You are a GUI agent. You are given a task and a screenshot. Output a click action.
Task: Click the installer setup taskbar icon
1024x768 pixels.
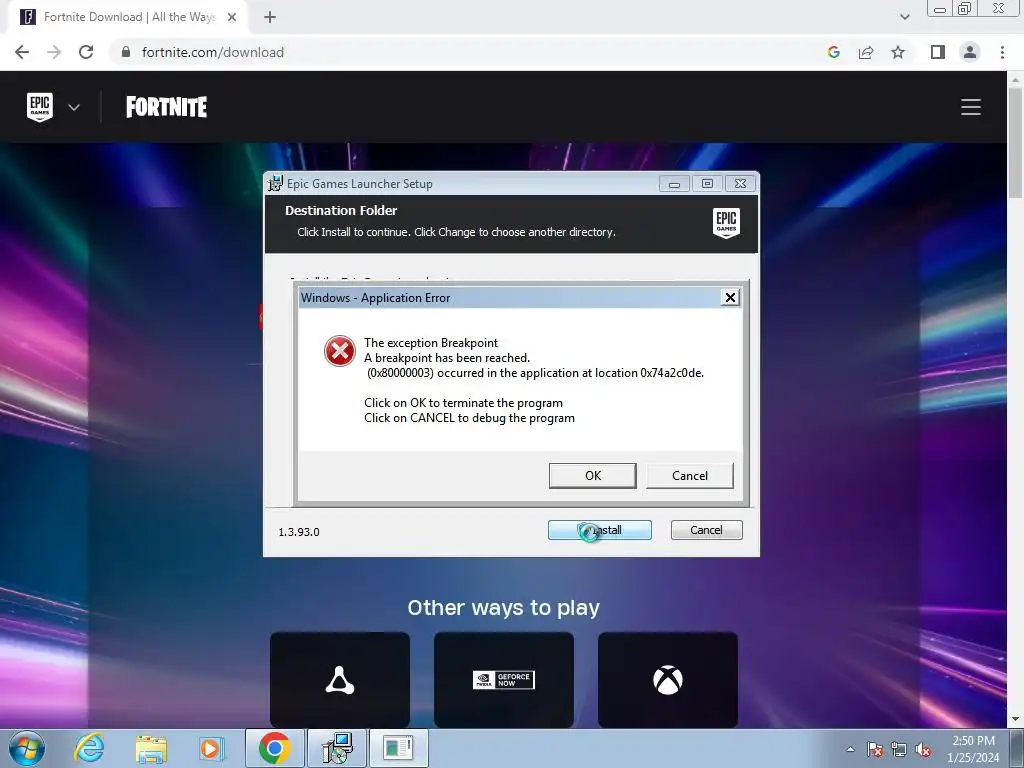click(x=338, y=748)
